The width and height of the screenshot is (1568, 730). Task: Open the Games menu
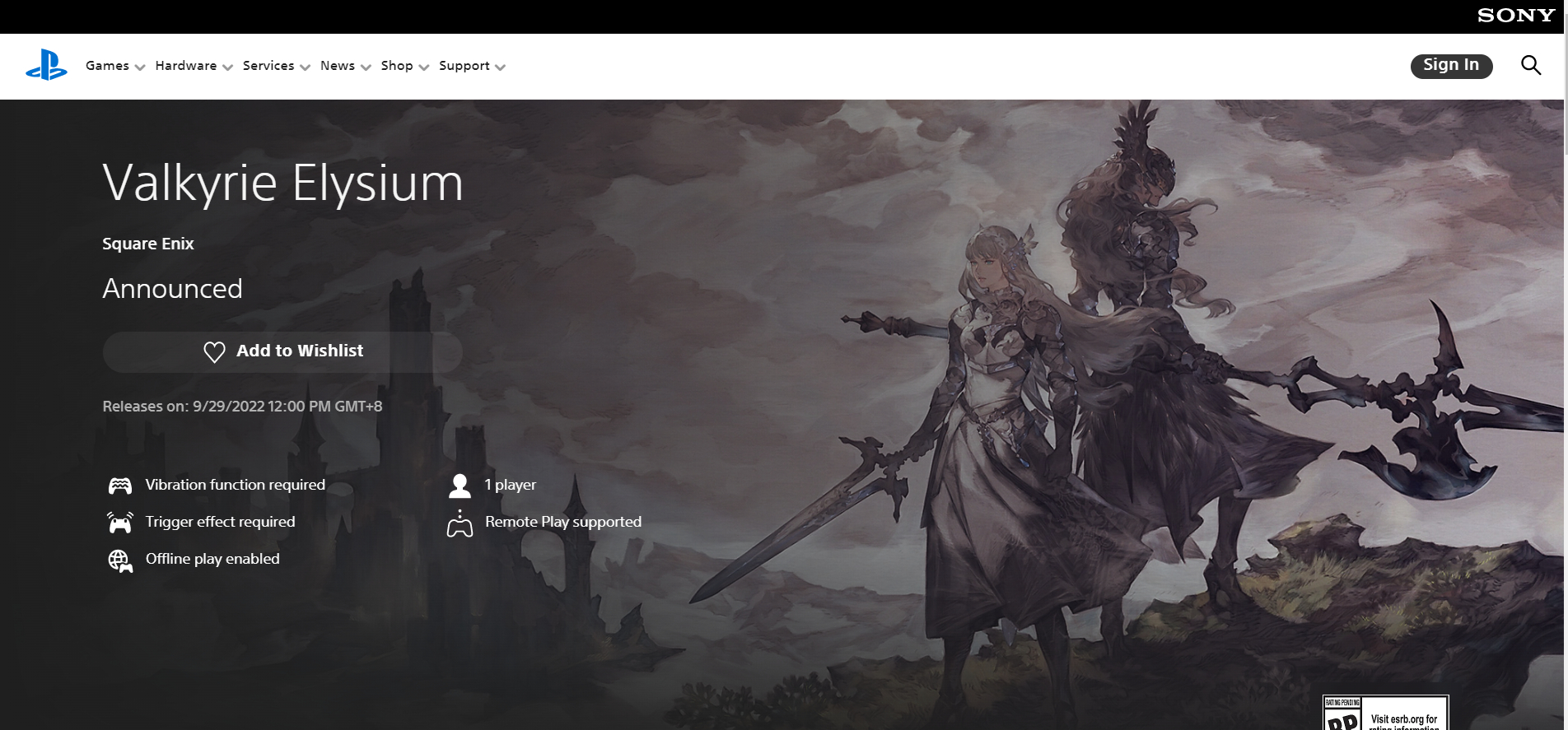107,66
